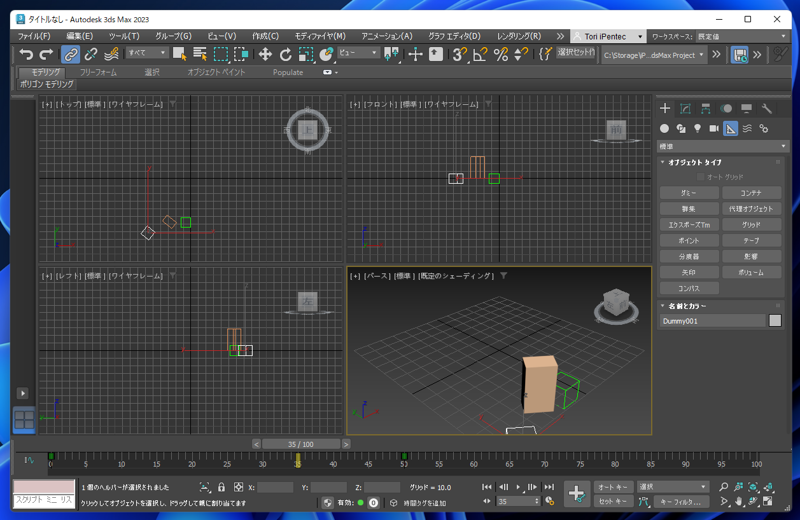Activate the Select and Link tool
This screenshot has height=520, width=800.
click(70, 54)
